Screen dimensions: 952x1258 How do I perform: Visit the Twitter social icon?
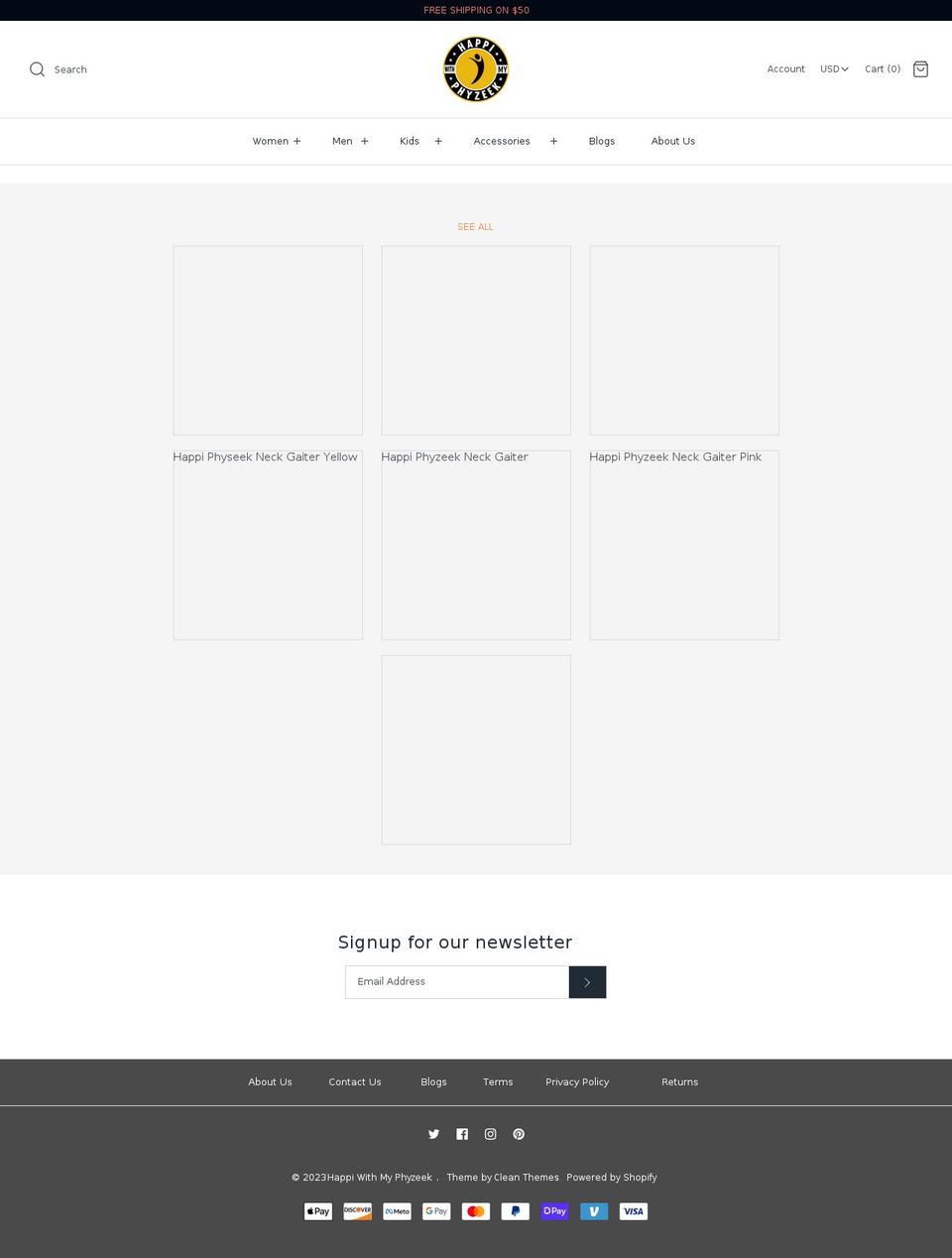click(x=433, y=1134)
